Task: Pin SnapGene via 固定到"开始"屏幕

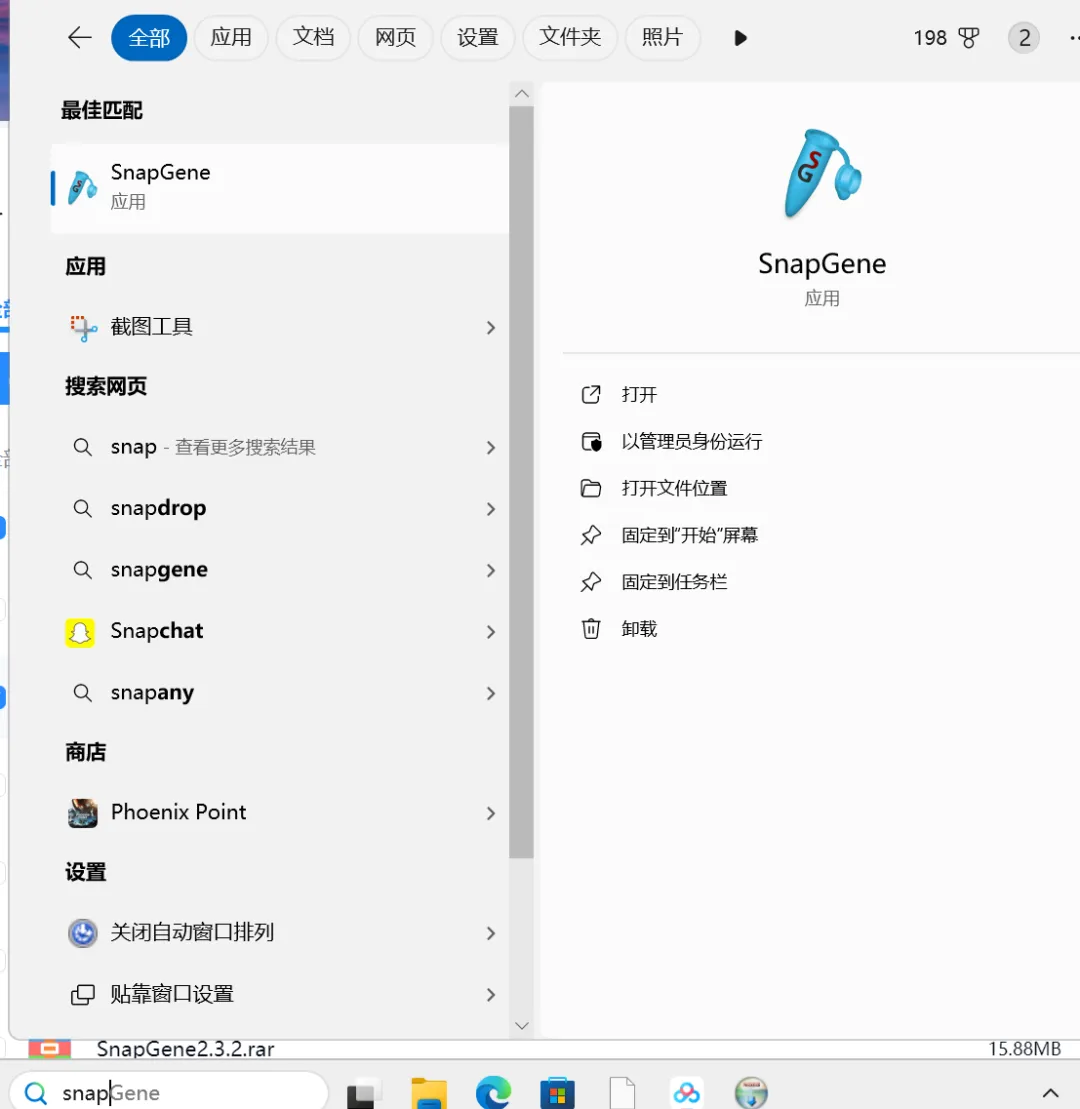Action: coord(690,535)
